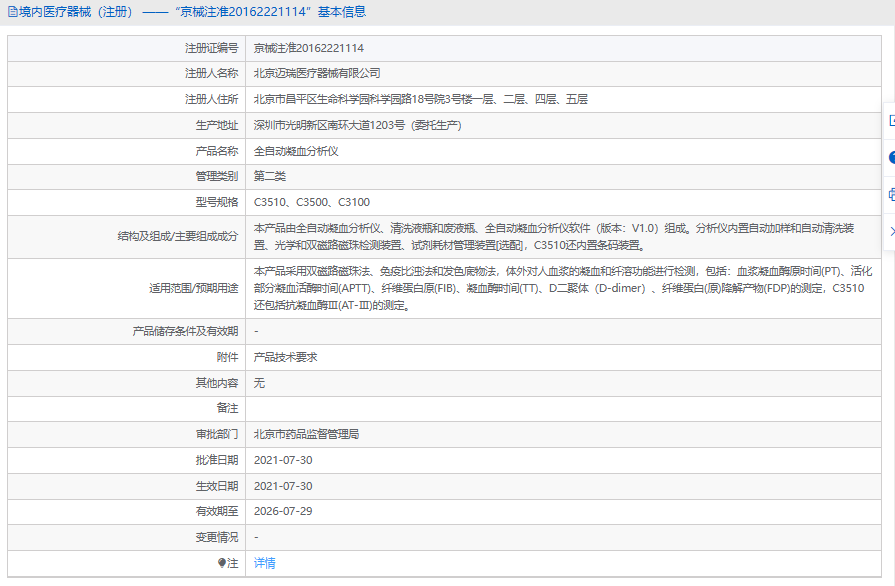The height and width of the screenshot is (586, 895).
Task: Open the 详情 link in the 注 row
Action: [264, 563]
